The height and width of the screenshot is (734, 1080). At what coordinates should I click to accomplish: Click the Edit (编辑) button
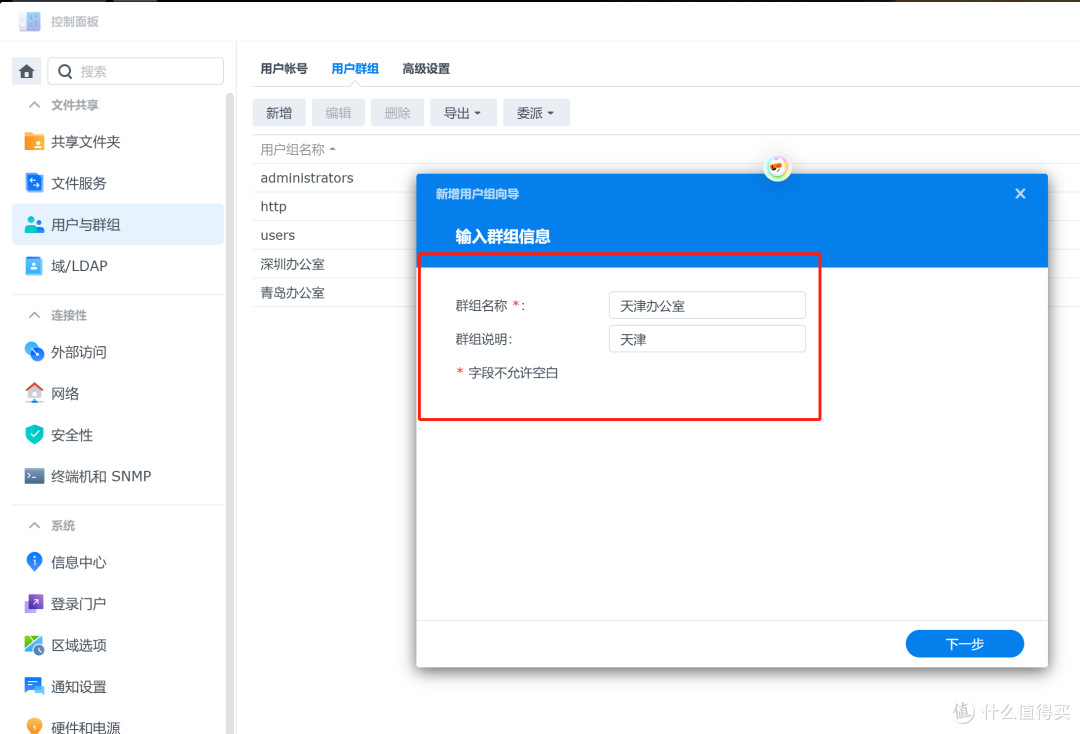(338, 113)
